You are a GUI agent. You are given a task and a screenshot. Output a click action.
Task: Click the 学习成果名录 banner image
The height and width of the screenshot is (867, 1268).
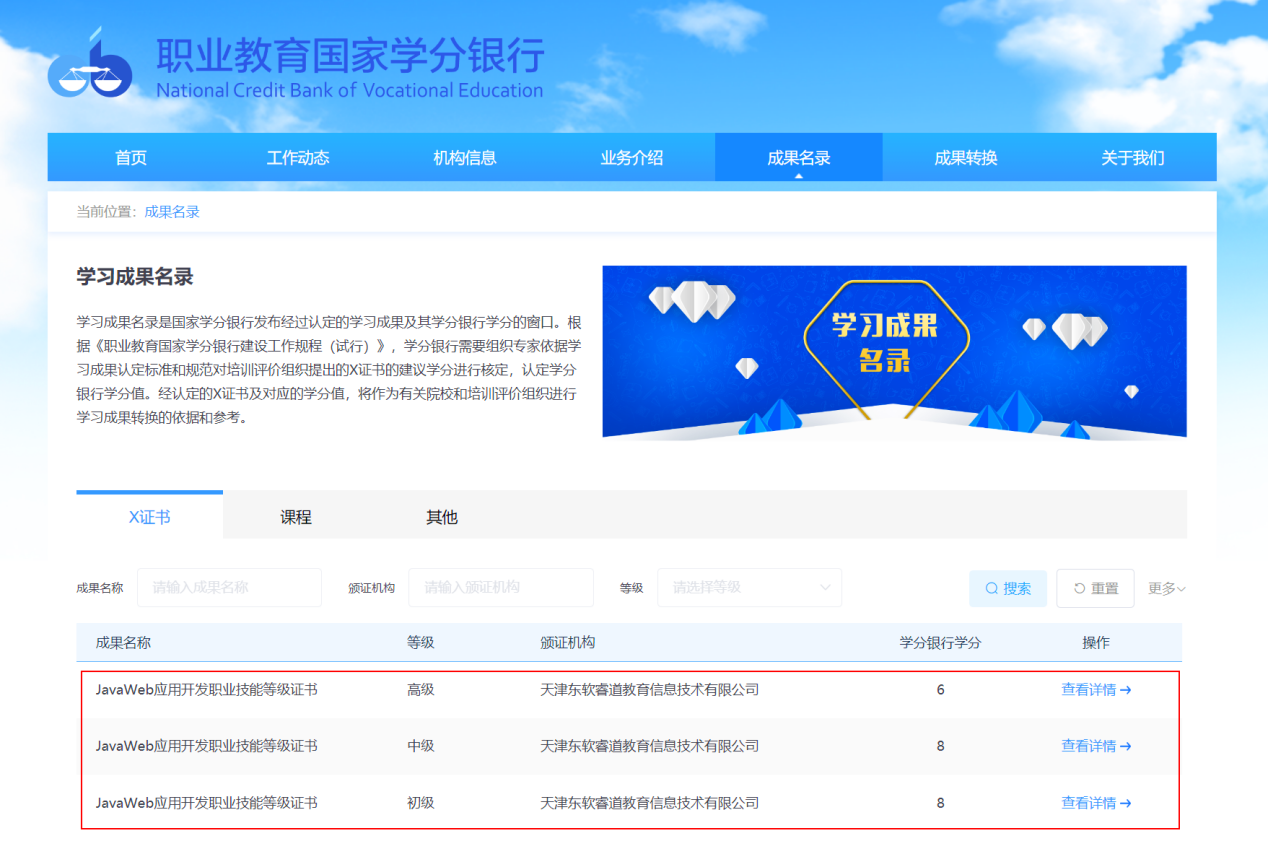click(x=894, y=351)
